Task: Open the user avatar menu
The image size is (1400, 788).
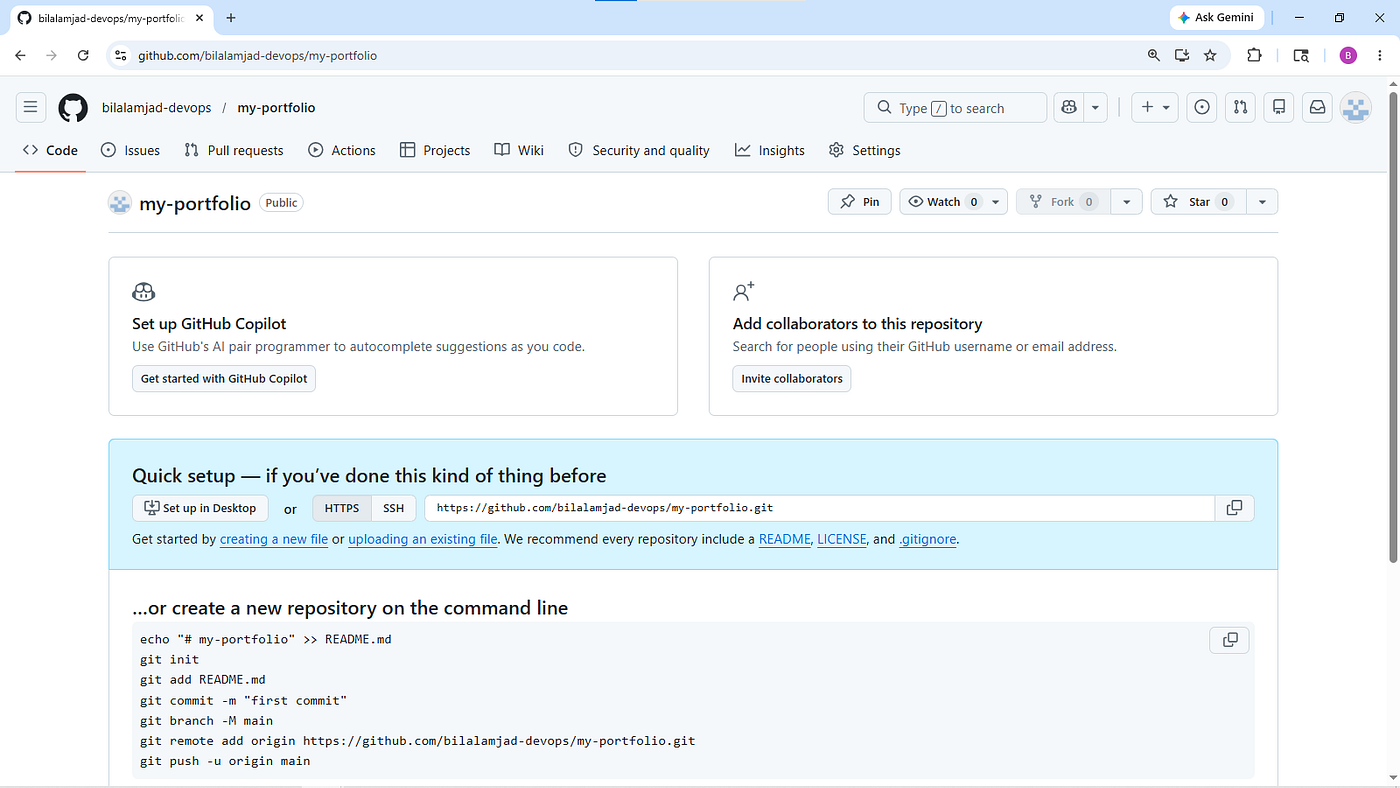Action: 1356,108
